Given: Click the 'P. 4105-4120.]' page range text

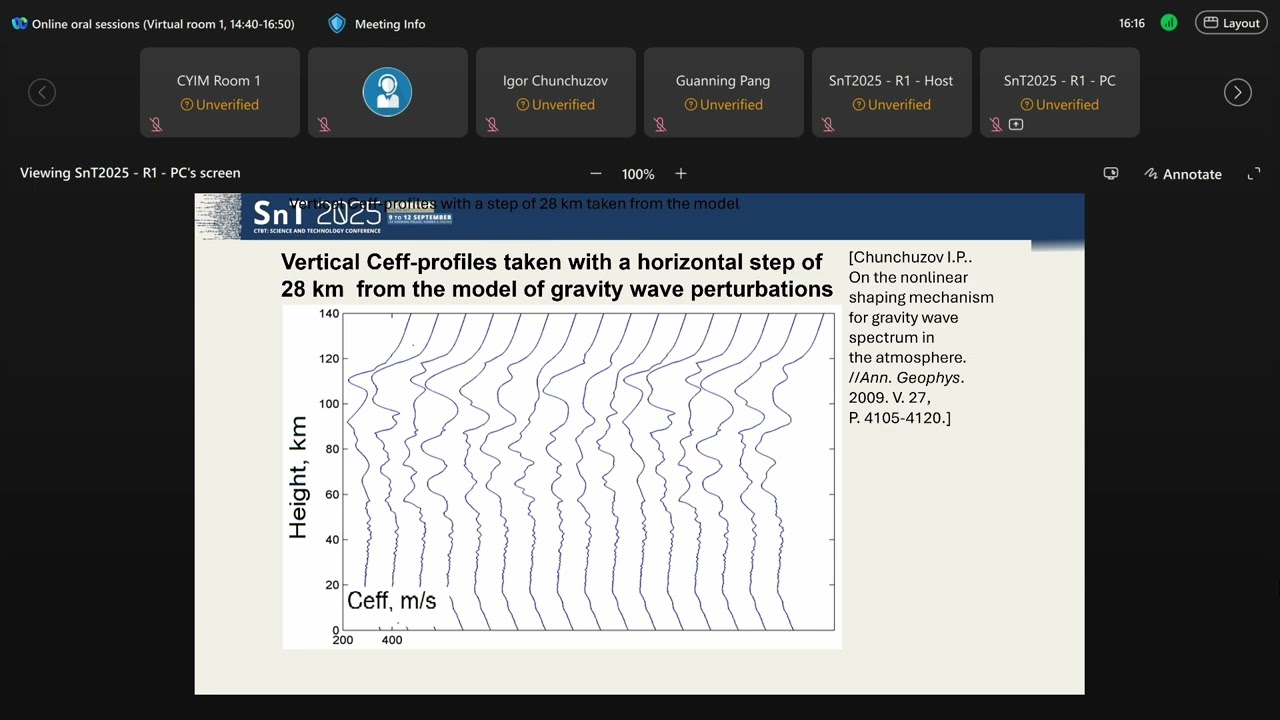Looking at the screenshot, I should pyautogui.click(x=900, y=418).
